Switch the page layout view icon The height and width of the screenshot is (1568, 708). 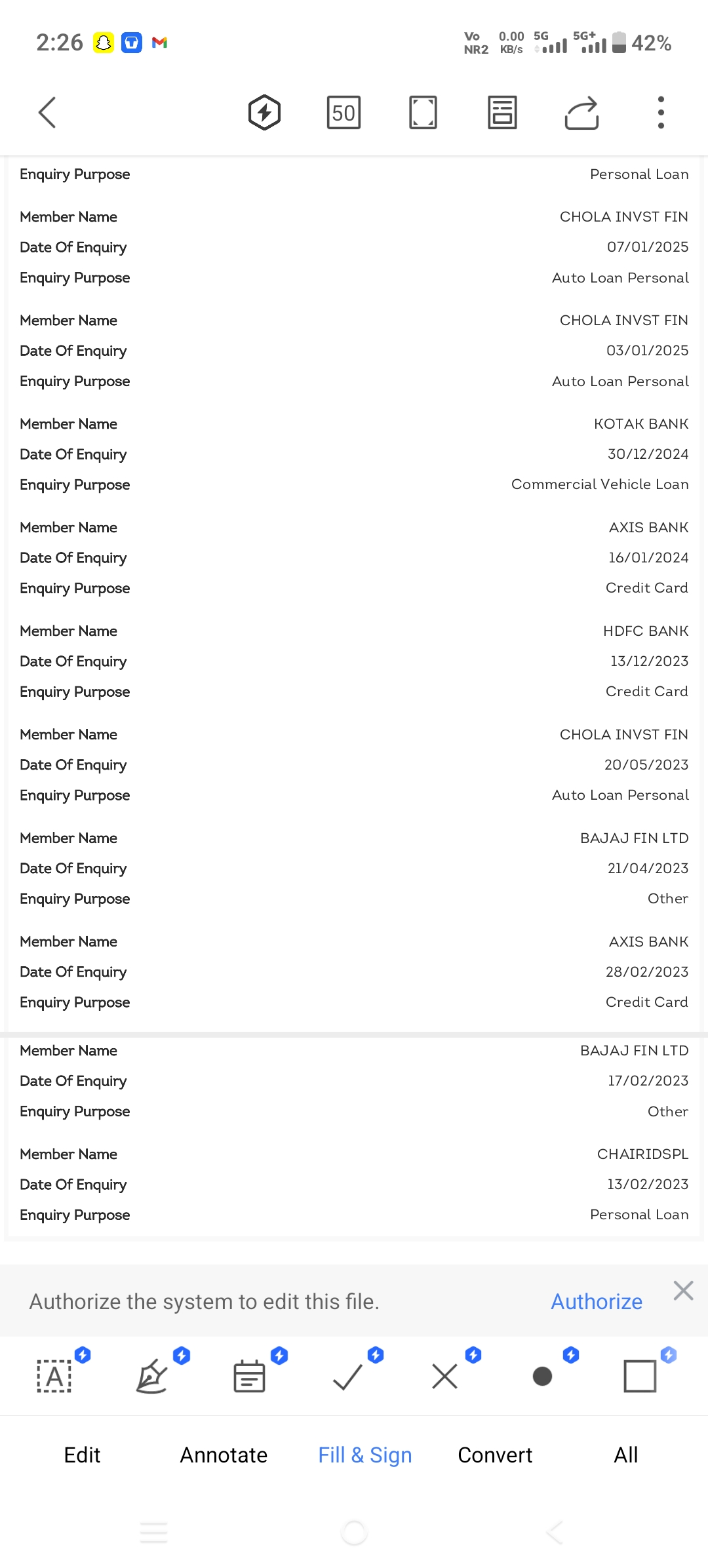pos(502,113)
